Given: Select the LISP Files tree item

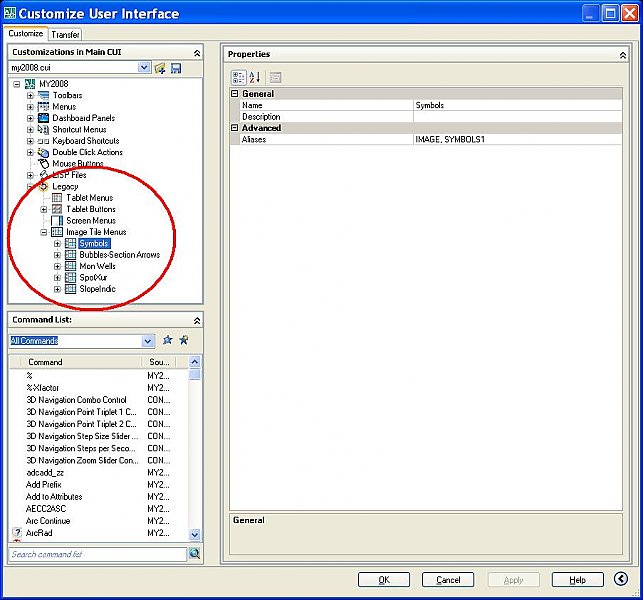Looking at the screenshot, I should point(69,175).
